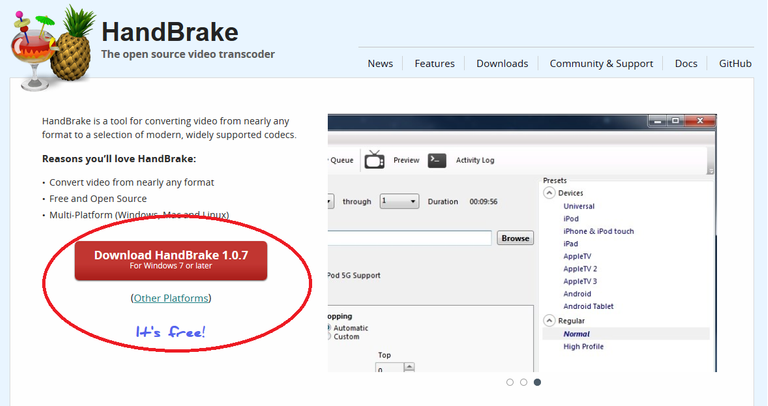Collapse the Devices preset group
This screenshot has height=406, width=768.
pyautogui.click(x=550, y=193)
